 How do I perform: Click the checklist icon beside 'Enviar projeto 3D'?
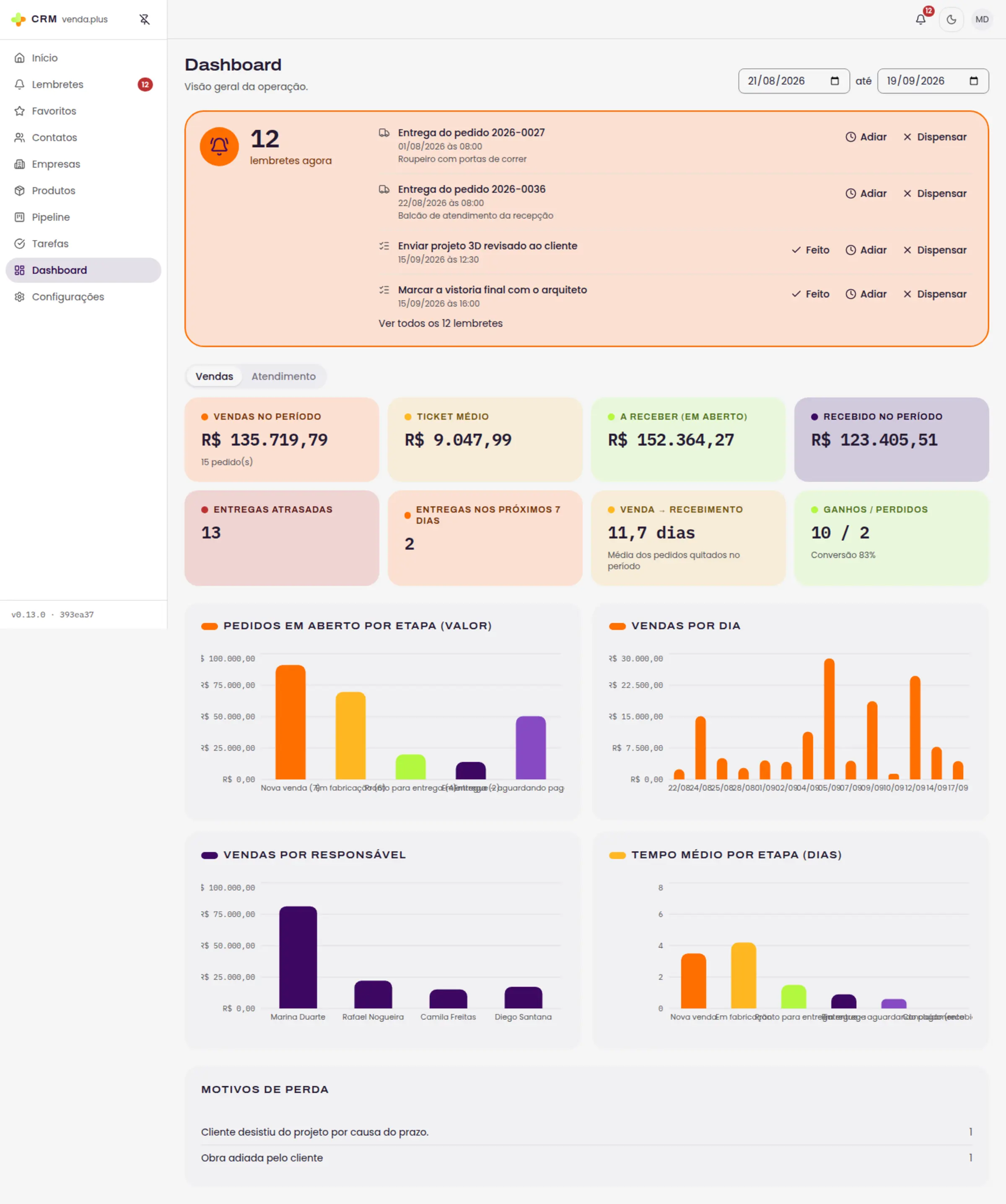[384, 246]
